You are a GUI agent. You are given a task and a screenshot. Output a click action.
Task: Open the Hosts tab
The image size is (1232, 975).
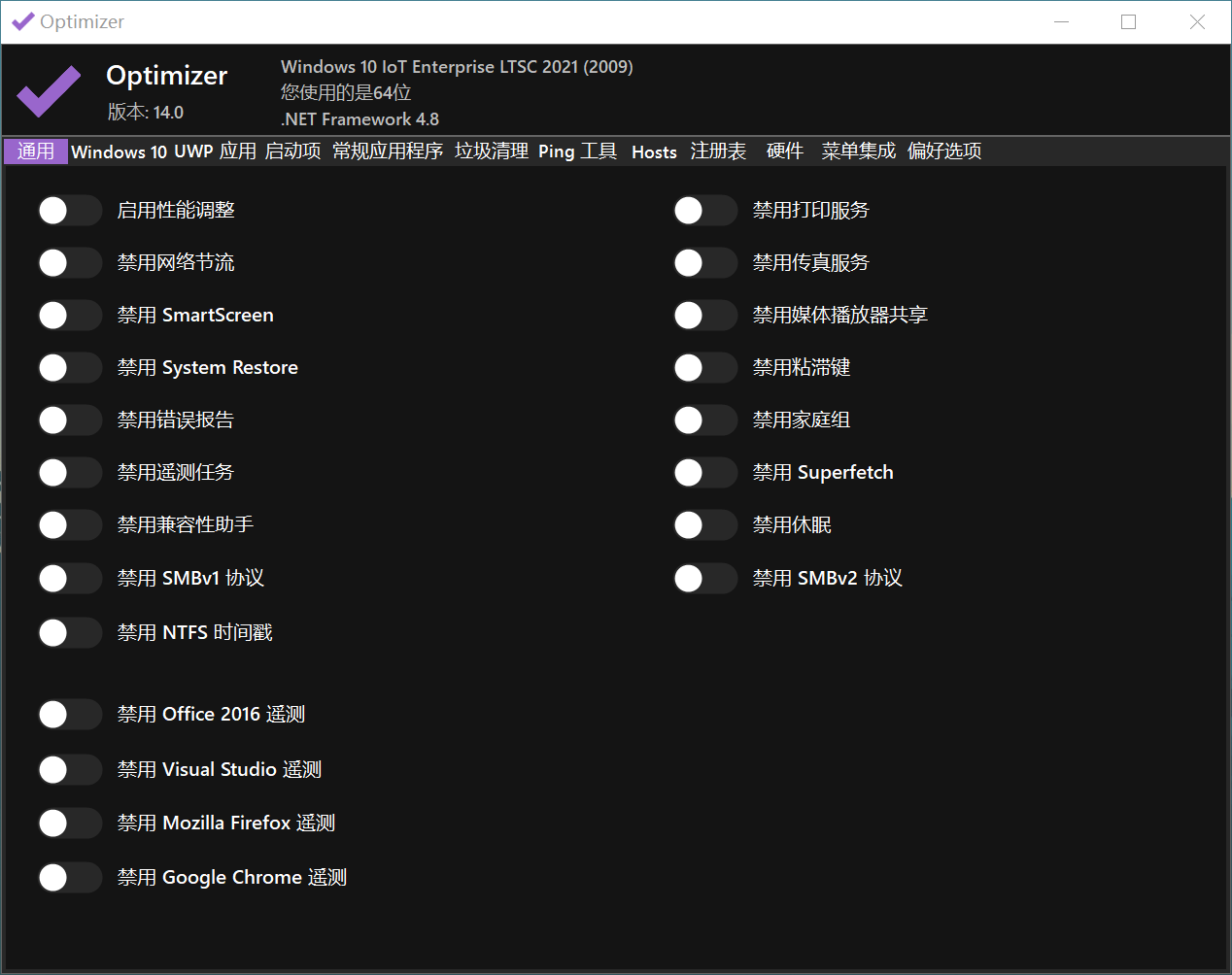654,152
